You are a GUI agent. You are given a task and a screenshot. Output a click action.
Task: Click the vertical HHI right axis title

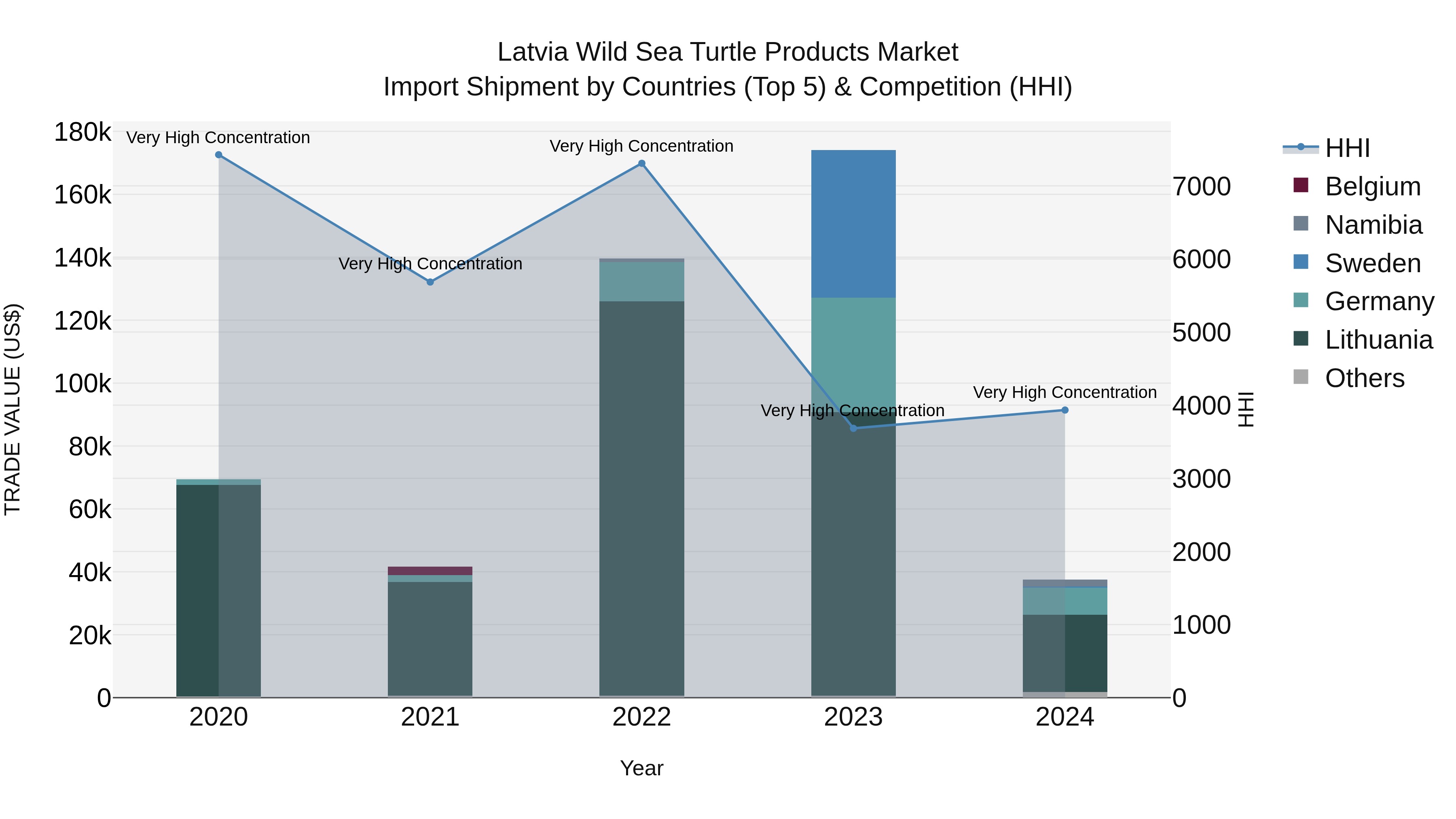[x=1246, y=409]
